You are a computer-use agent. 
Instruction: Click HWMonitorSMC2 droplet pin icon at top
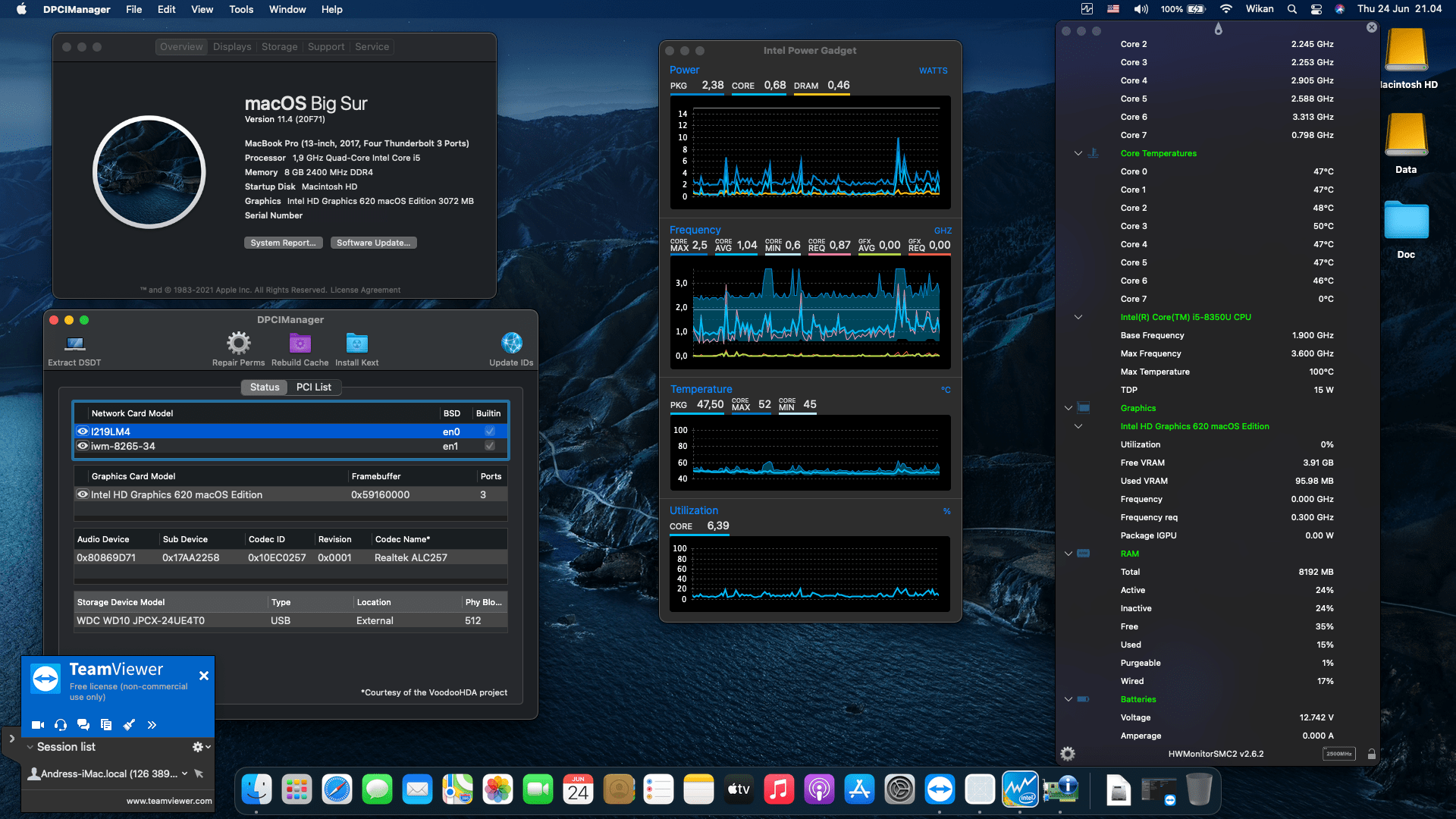[x=1218, y=29]
